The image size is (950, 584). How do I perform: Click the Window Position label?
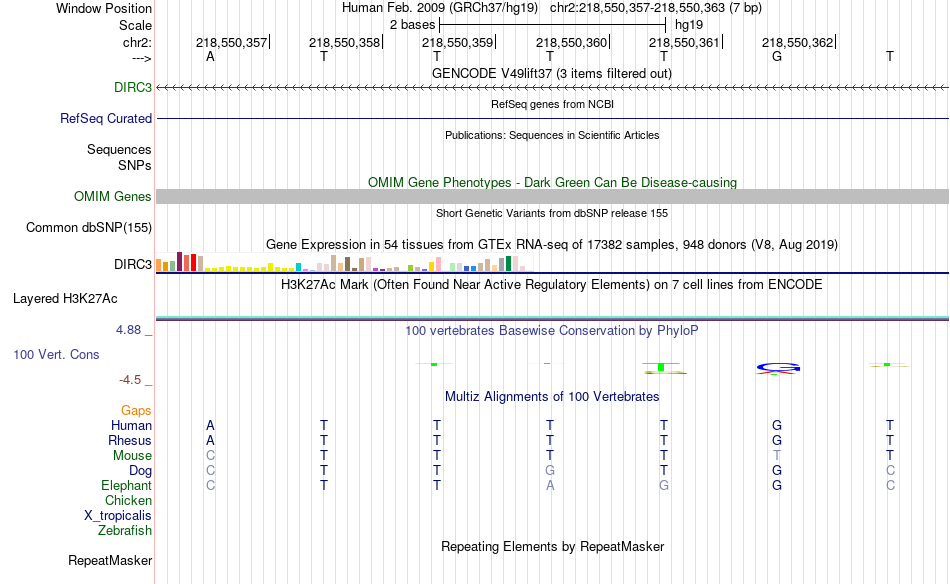tap(104, 8)
